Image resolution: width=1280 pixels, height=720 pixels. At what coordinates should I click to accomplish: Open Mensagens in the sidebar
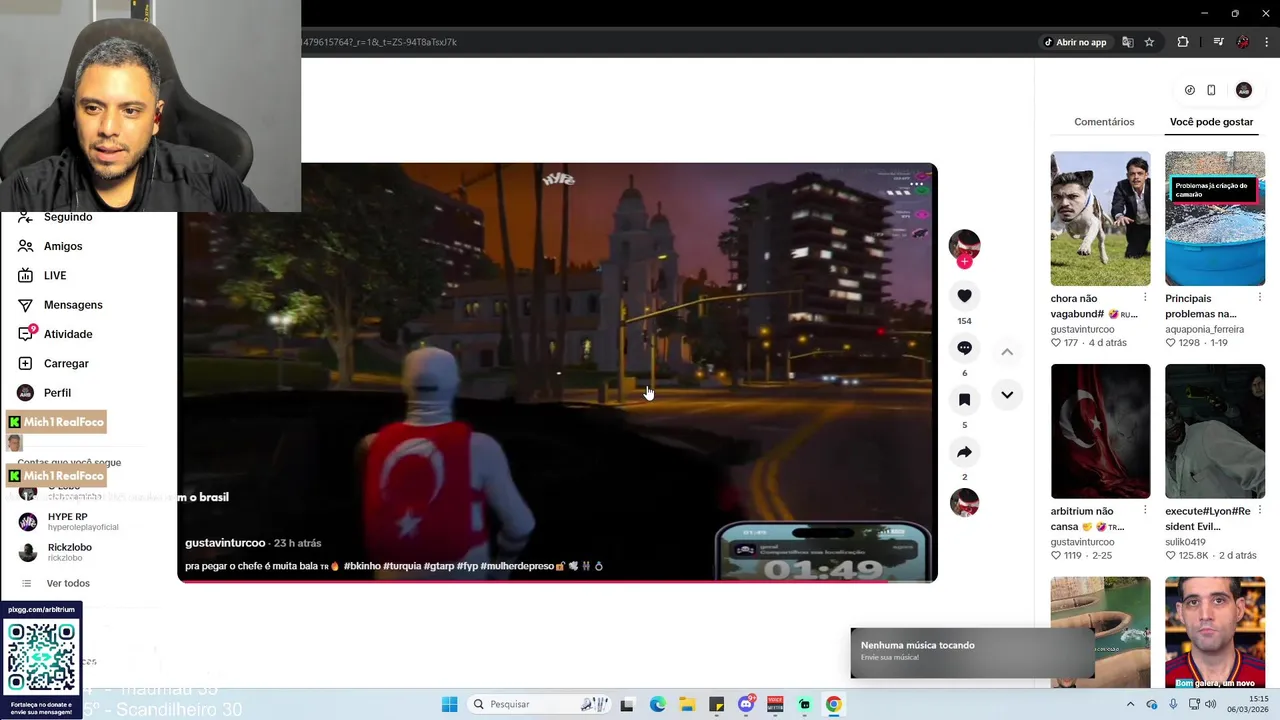tap(73, 305)
